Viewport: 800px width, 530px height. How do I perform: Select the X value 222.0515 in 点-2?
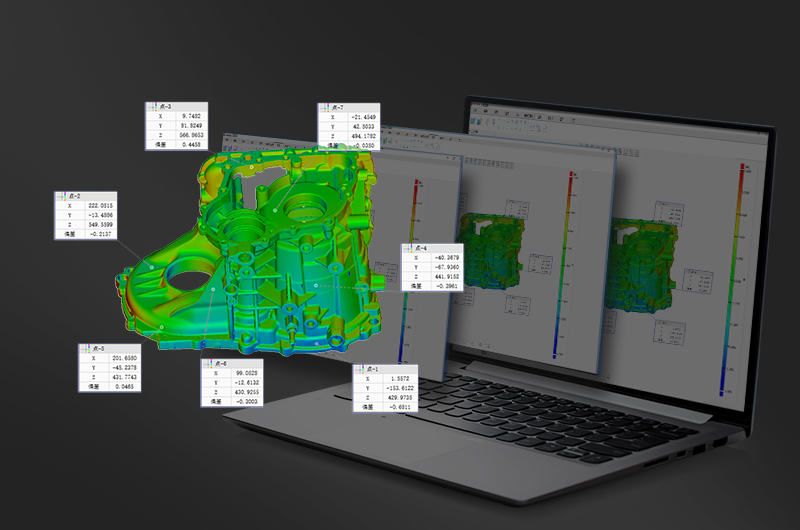point(99,205)
